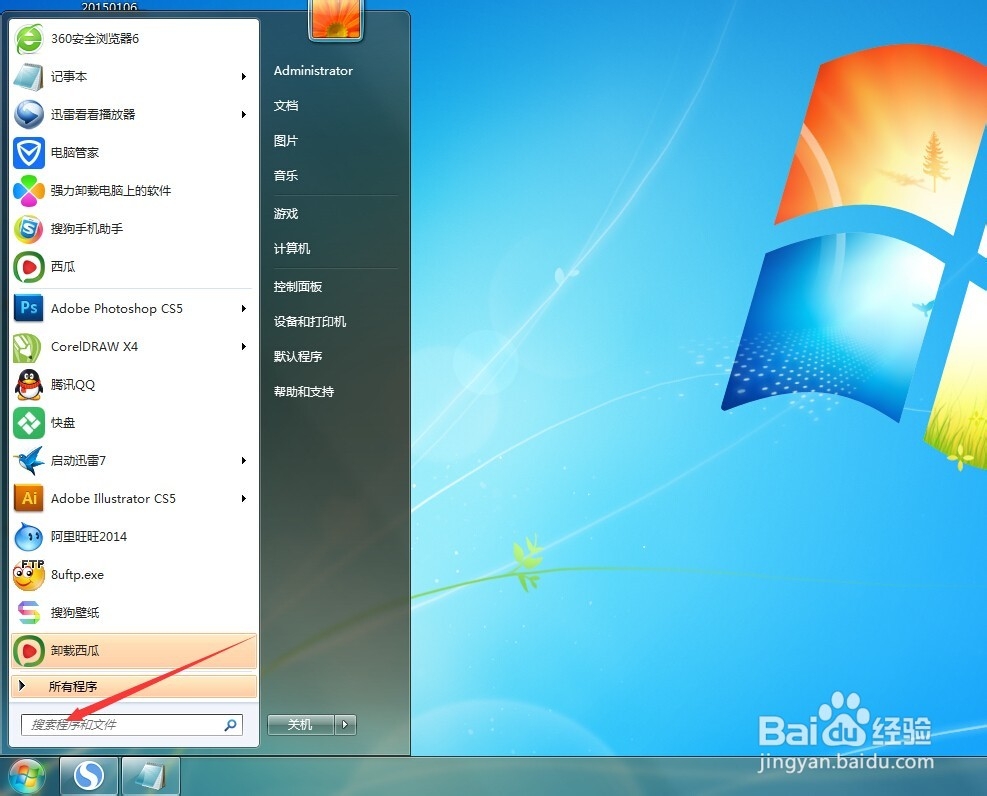This screenshot has width=987, height=796.
Task: Open Sogou browser taskbar icon
Action: tap(89, 776)
